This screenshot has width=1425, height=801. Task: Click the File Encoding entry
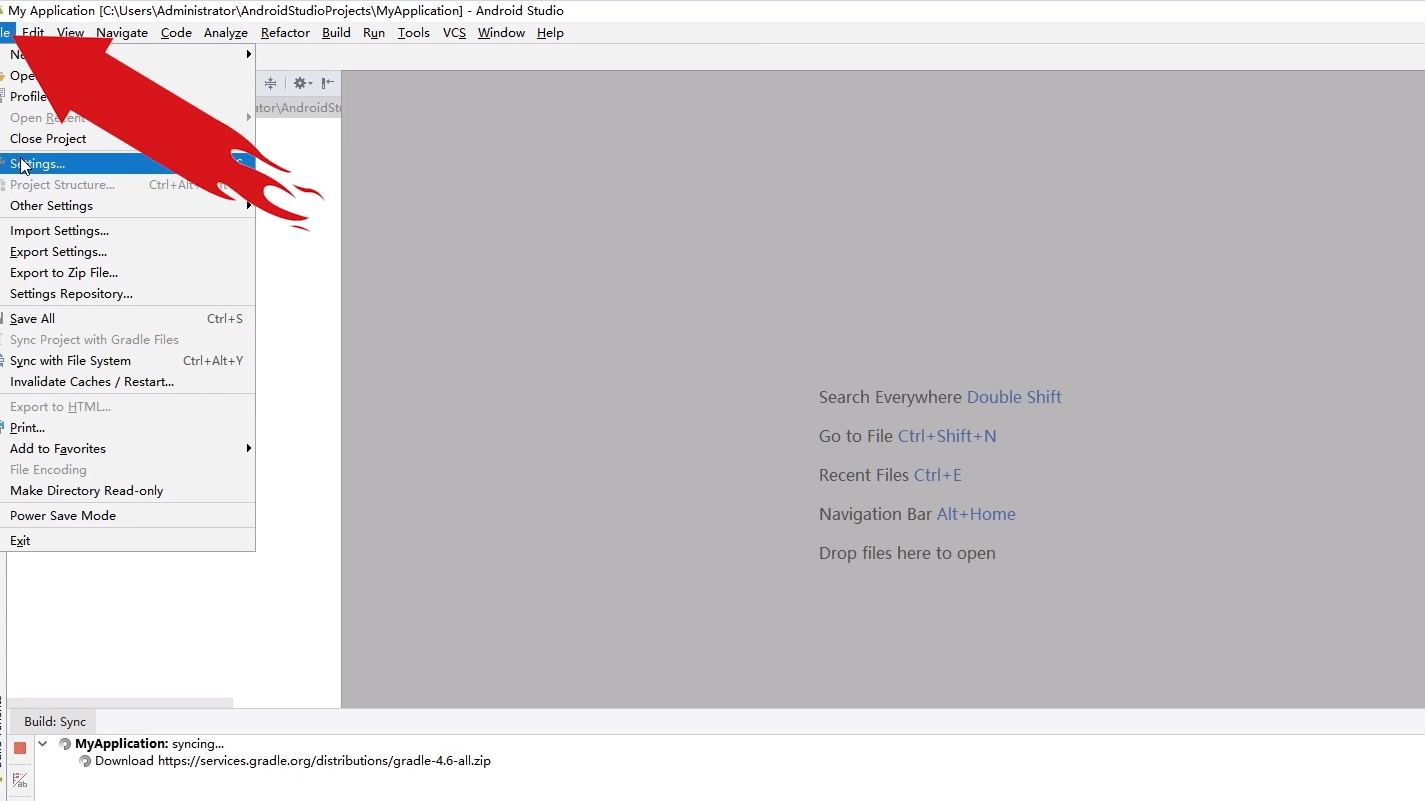tap(128, 470)
